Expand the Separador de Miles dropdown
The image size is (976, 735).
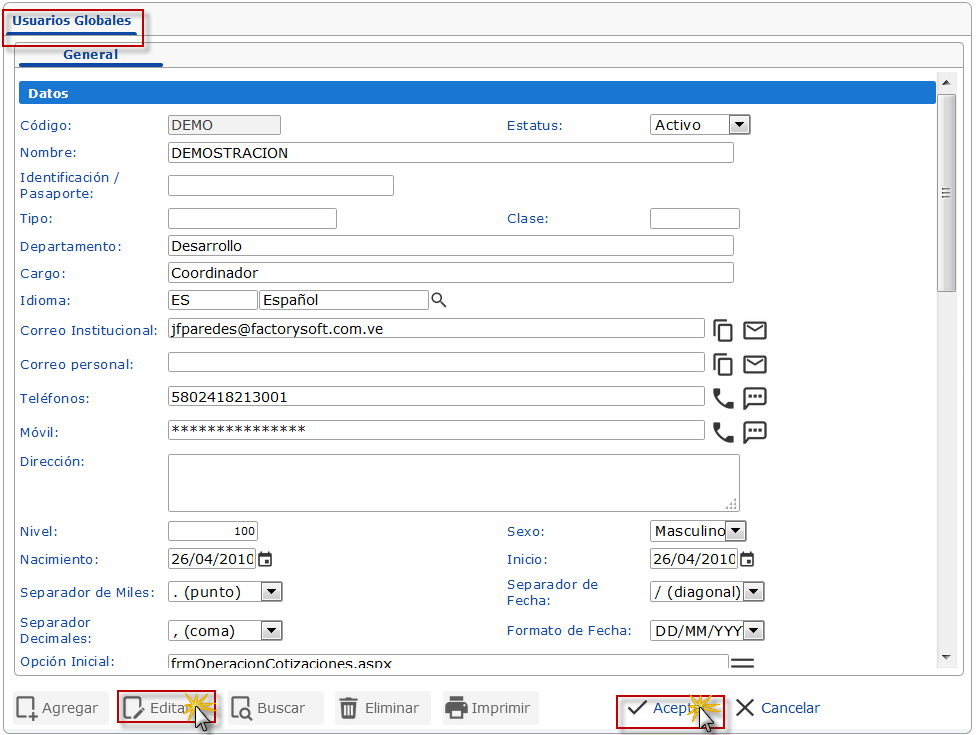tap(271, 592)
